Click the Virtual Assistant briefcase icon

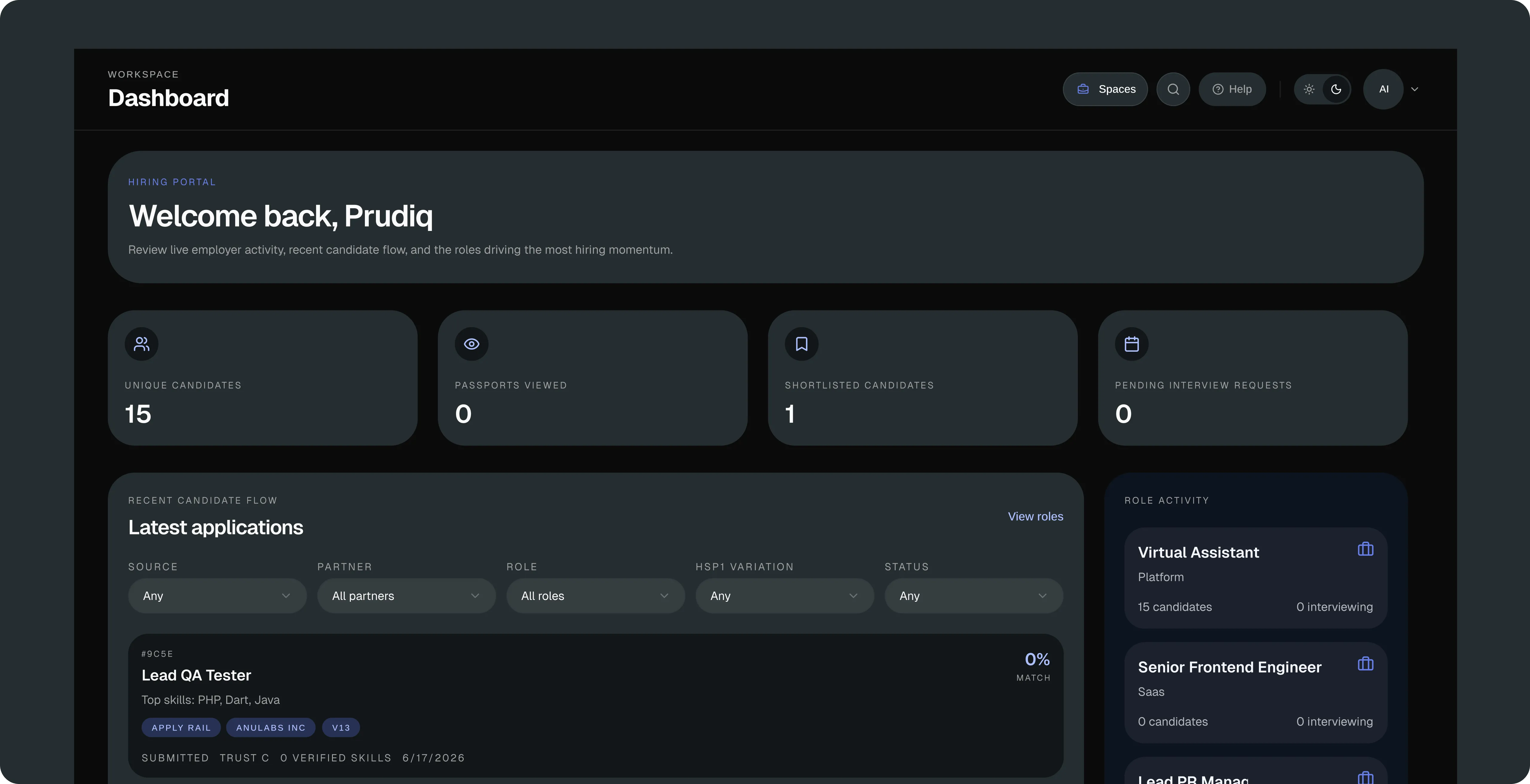click(x=1365, y=549)
